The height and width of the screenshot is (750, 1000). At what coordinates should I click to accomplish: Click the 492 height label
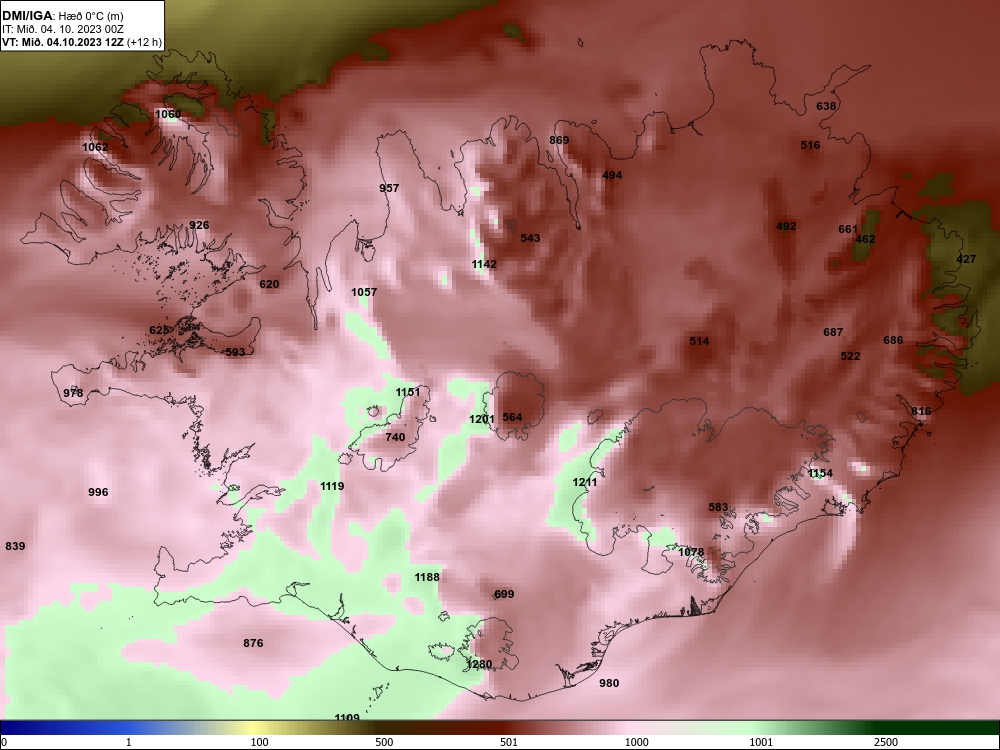click(786, 226)
